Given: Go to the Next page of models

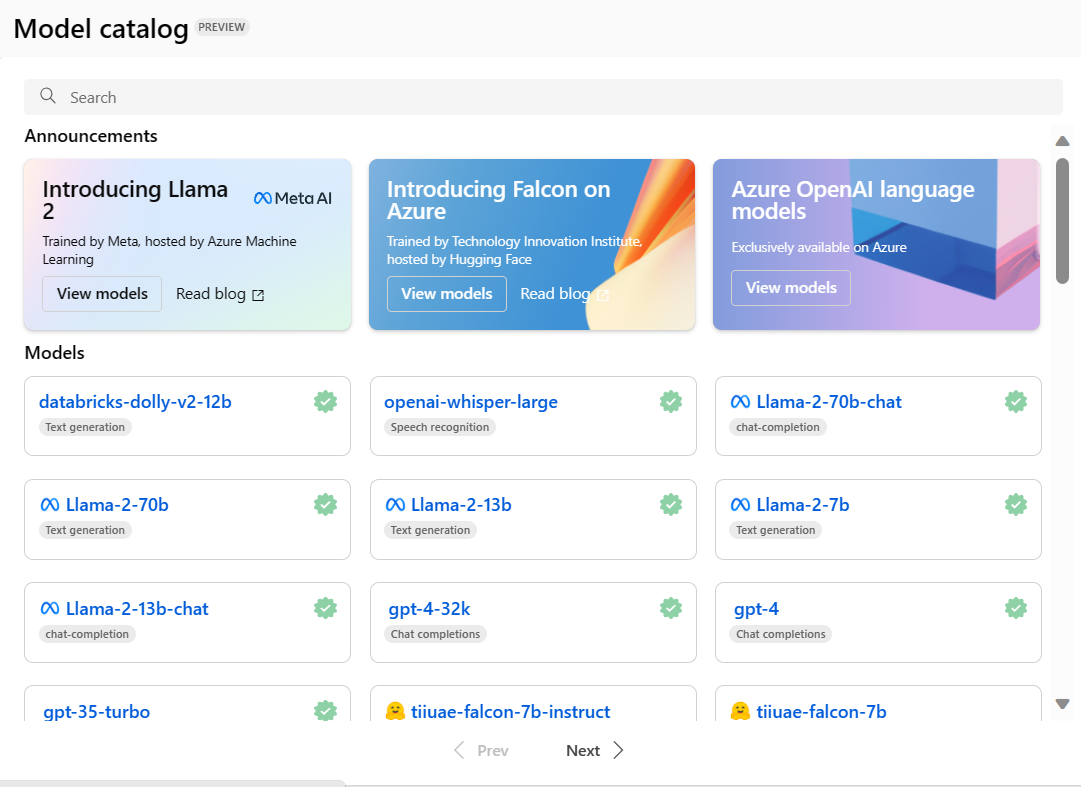Looking at the screenshot, I should [583, 750].
